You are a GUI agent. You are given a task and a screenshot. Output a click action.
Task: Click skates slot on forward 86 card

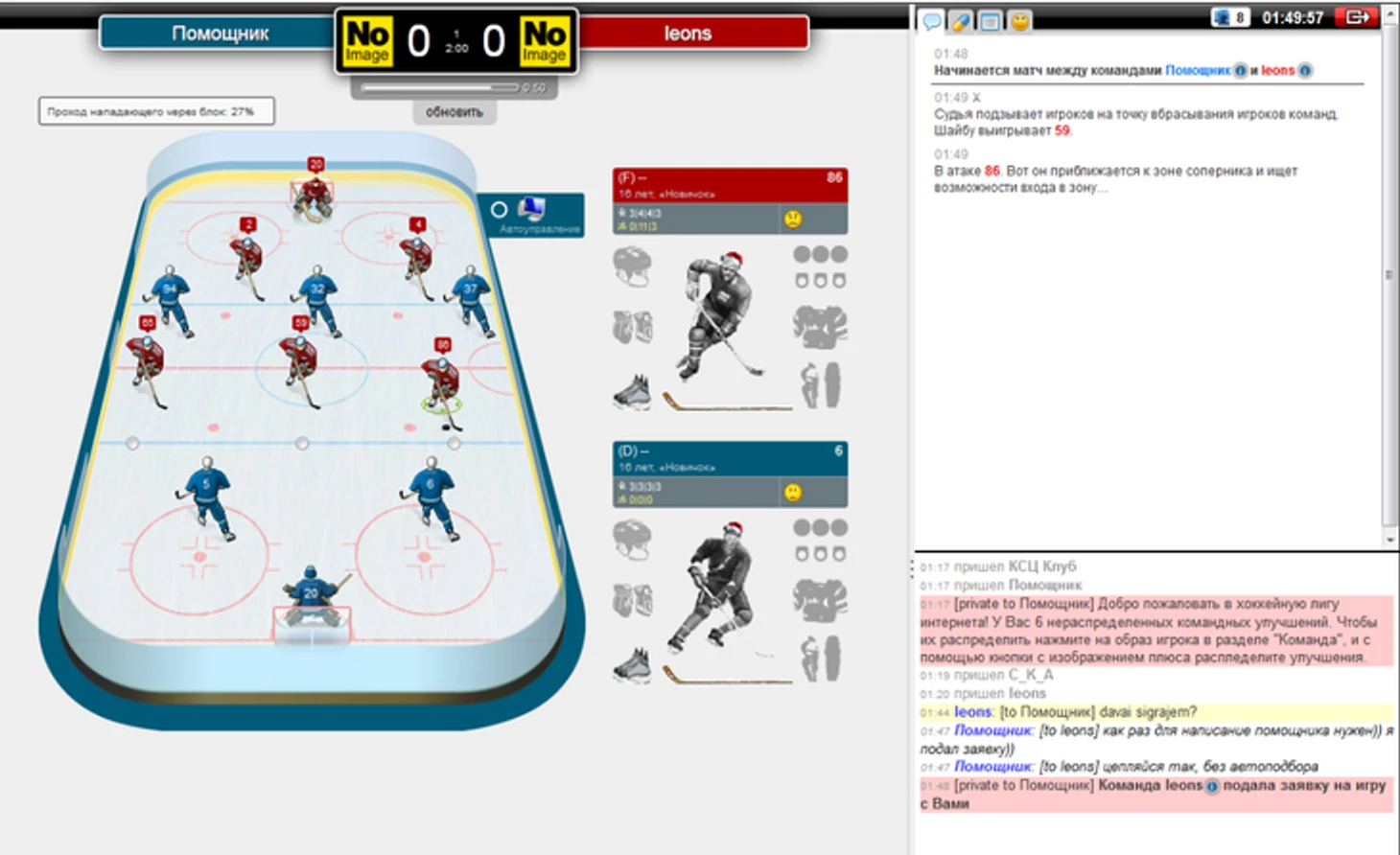click(633, 391)
